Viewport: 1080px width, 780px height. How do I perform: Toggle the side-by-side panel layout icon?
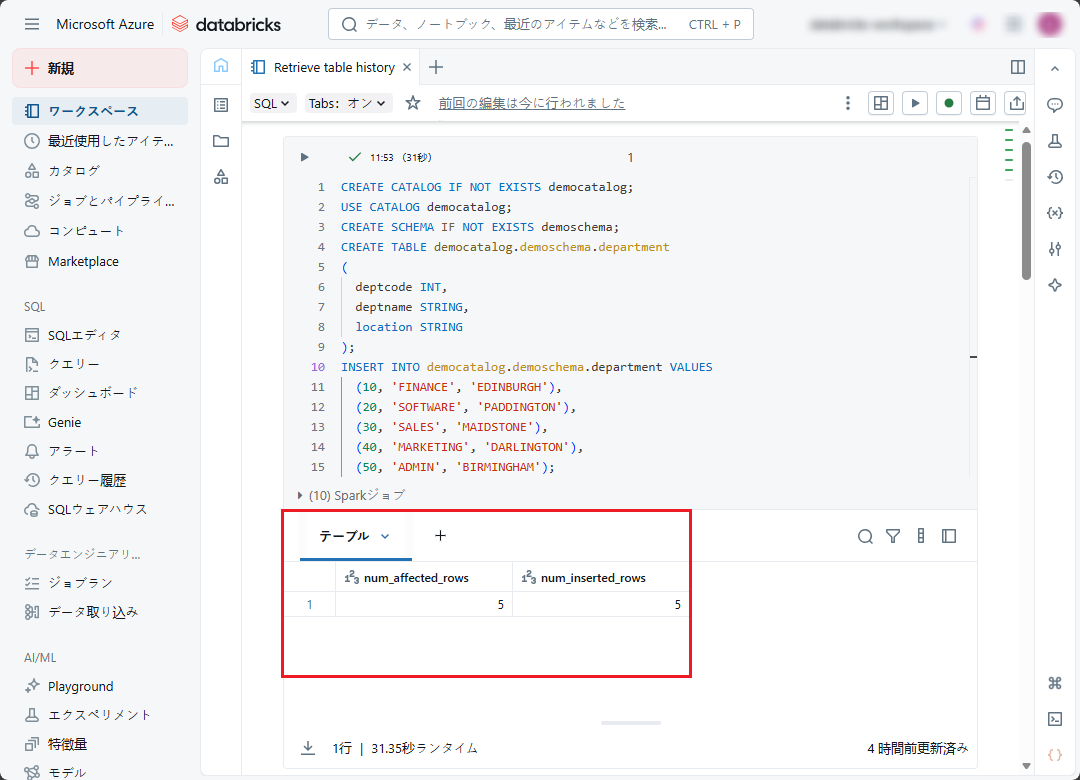tap(1018, 67)
